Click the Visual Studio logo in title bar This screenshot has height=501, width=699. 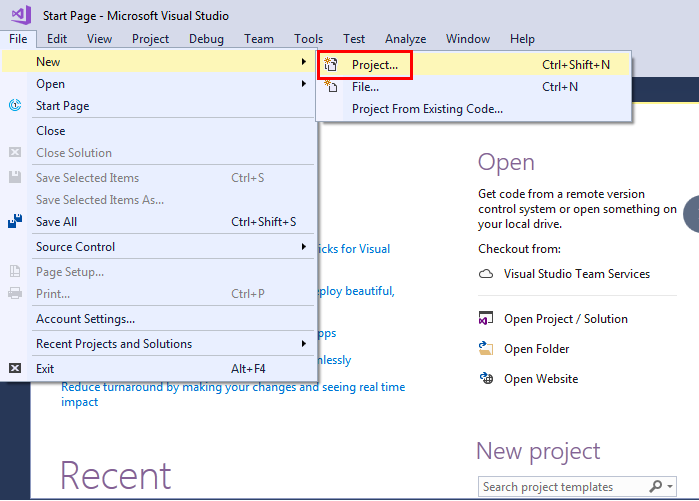21,15
